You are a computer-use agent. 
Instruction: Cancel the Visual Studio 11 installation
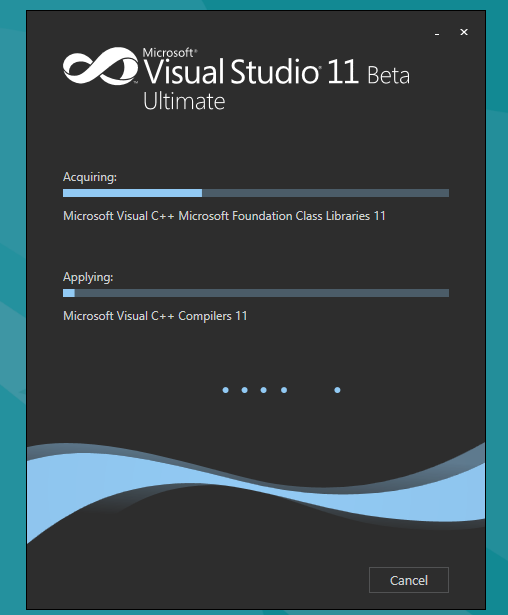(409, 580)
